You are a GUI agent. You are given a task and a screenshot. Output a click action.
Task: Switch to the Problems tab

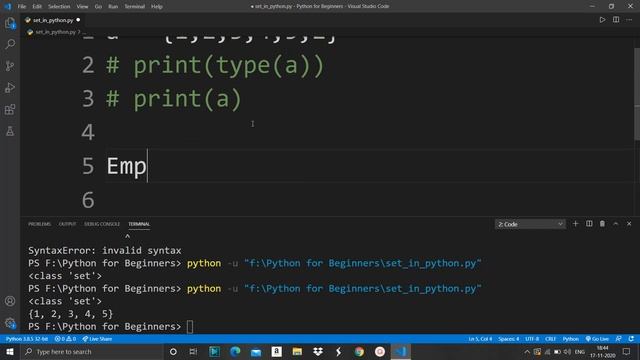tap(40, 224)
